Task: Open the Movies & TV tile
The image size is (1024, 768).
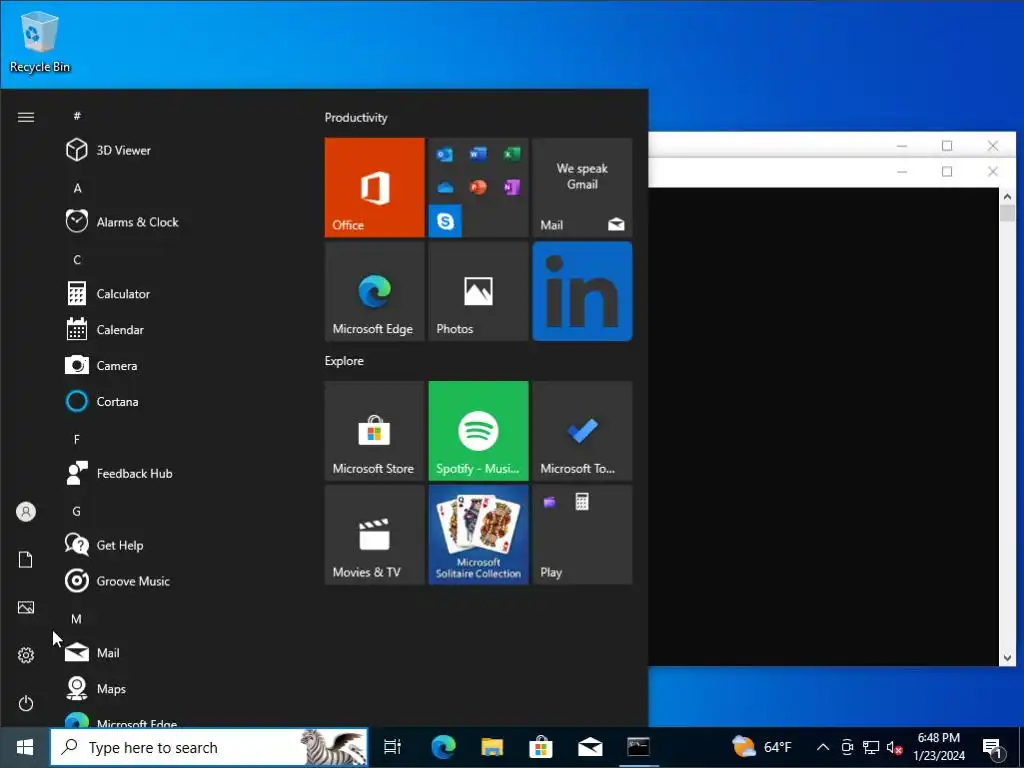Action: pos(374,535)
